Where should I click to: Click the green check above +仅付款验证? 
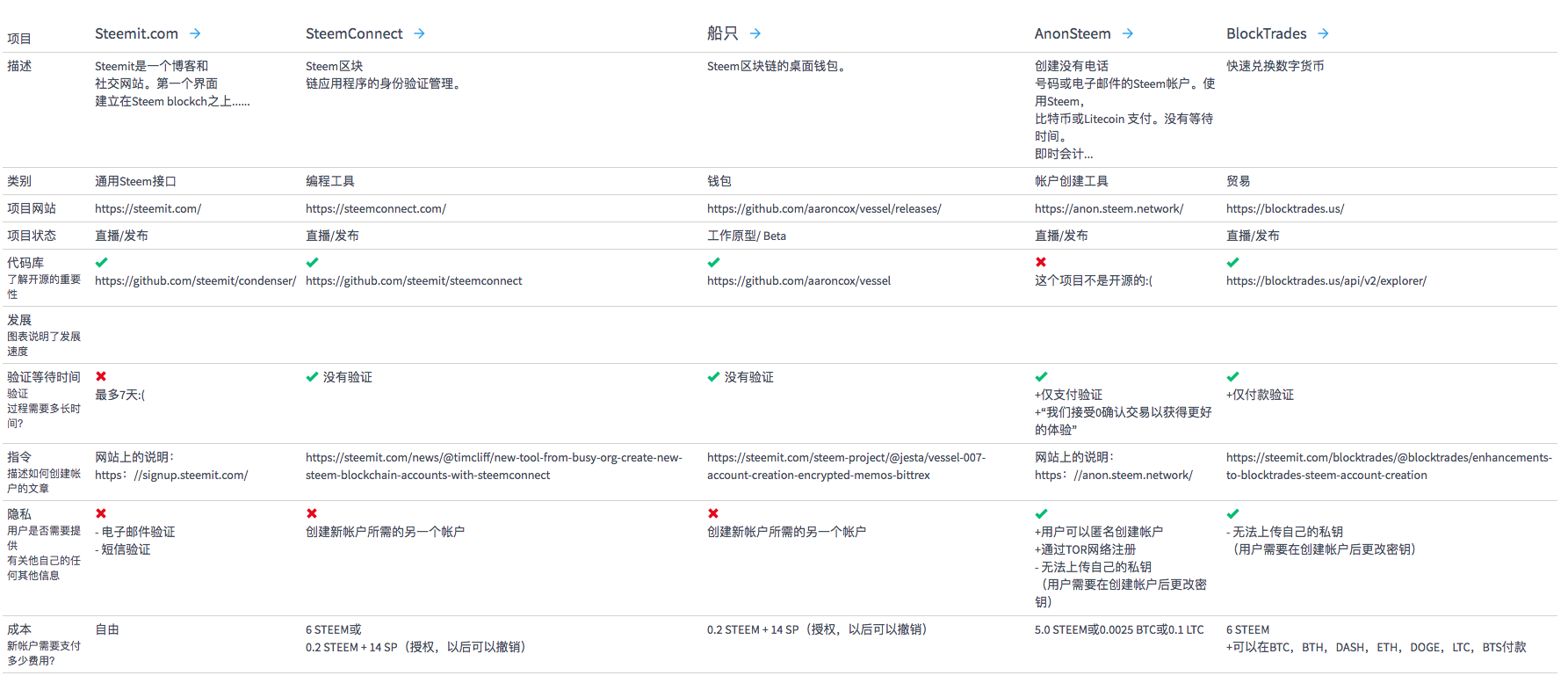[x=1232, y=376]
